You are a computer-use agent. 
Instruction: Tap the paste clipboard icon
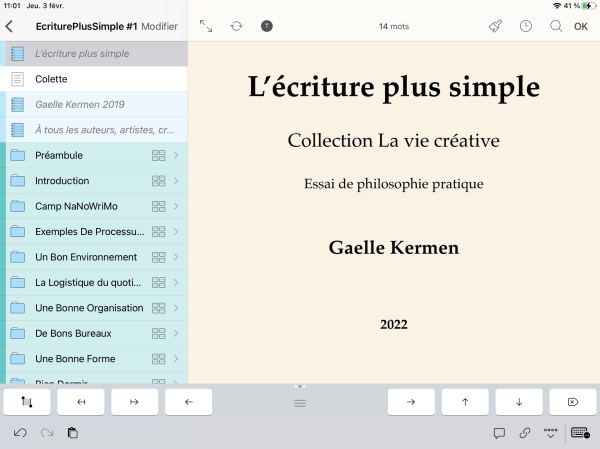[73, 433]
